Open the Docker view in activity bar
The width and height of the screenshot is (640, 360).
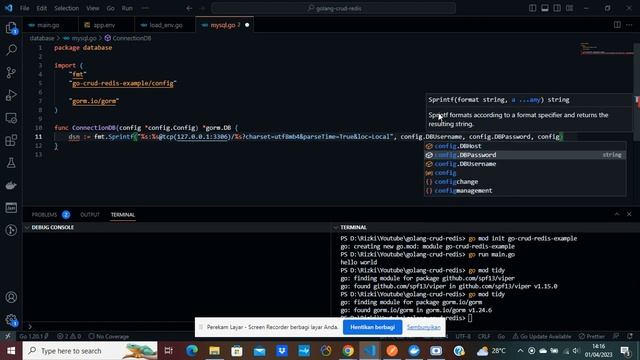tap(11, 185)
